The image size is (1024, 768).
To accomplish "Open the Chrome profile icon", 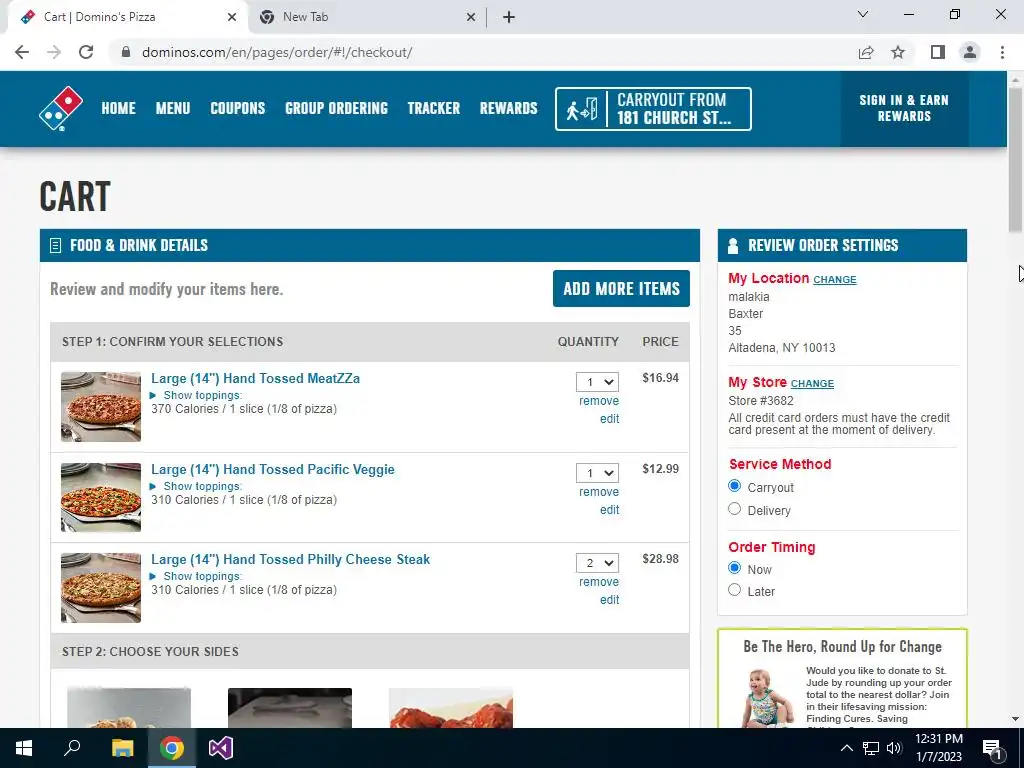I will click(970, 52).
